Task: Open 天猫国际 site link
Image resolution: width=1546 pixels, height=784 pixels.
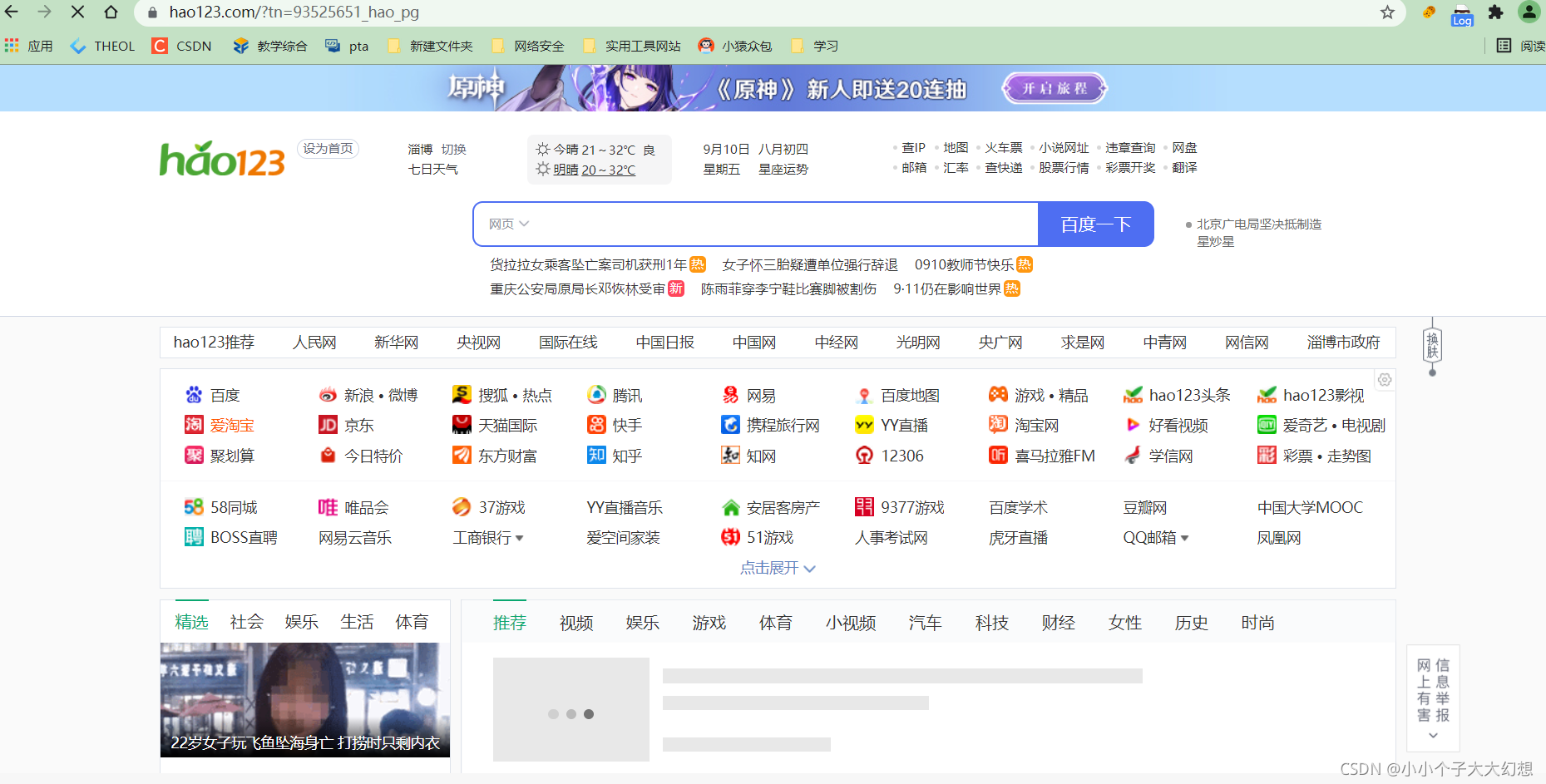Action: pos(495,425)
